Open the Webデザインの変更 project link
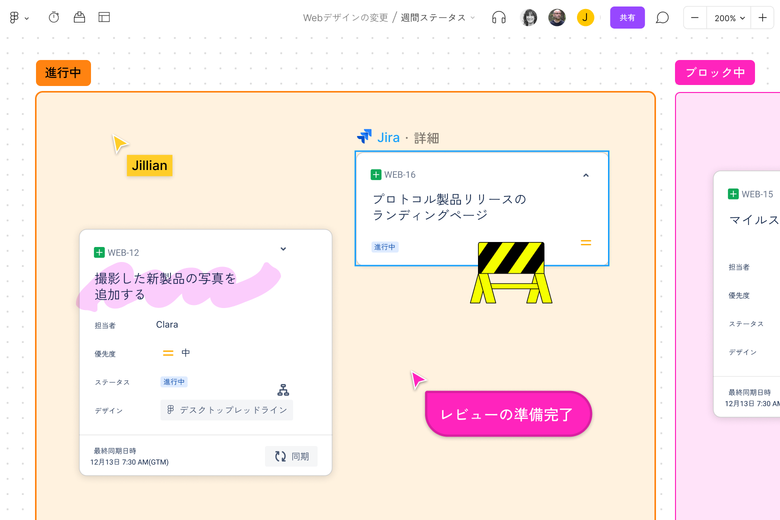 [345, 18]
